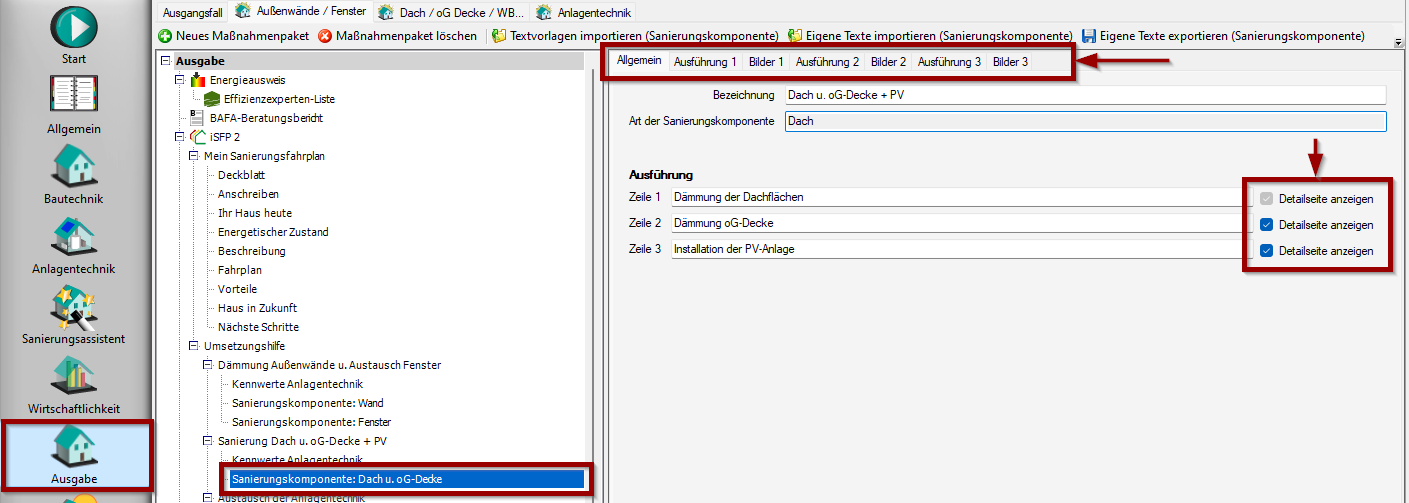Click the Start play icon in sidebar
This screenshot has height=503, width=1409.
click(74, 26)
